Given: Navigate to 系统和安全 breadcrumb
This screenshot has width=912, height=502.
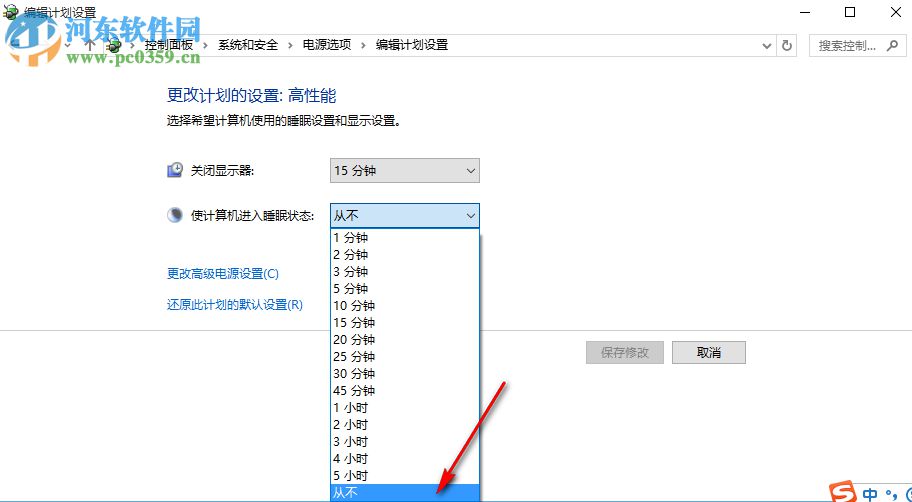Looking at the screenshot, I should pyautogui.click(x=248, y=45).
